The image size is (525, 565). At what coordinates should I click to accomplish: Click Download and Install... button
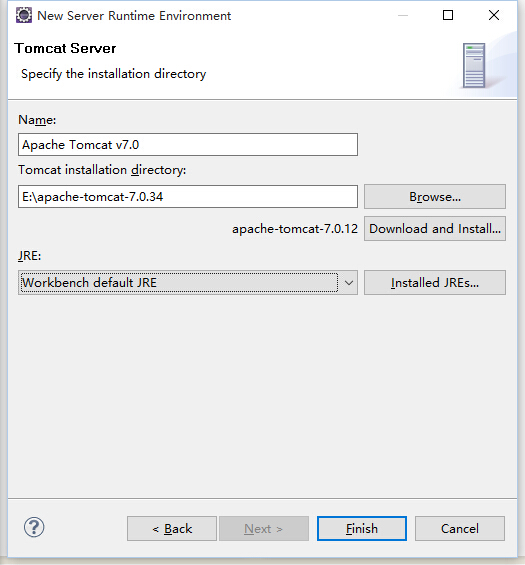coord(435,229)
